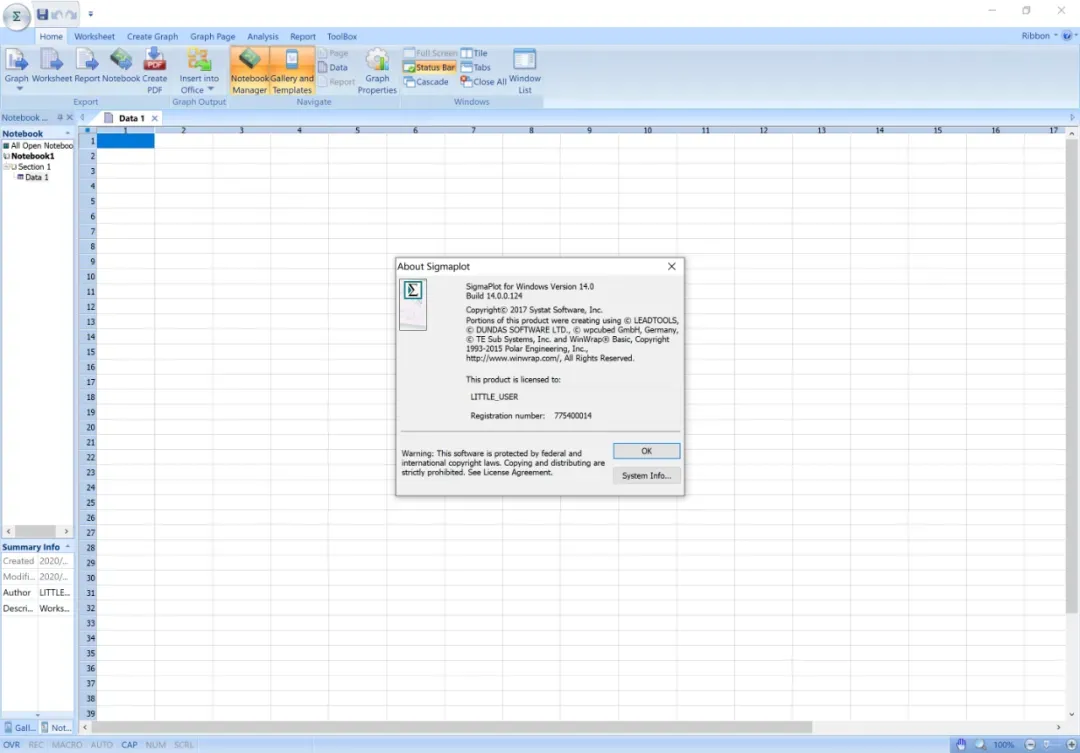Click the Tile windows option

[x=474, y=53]
